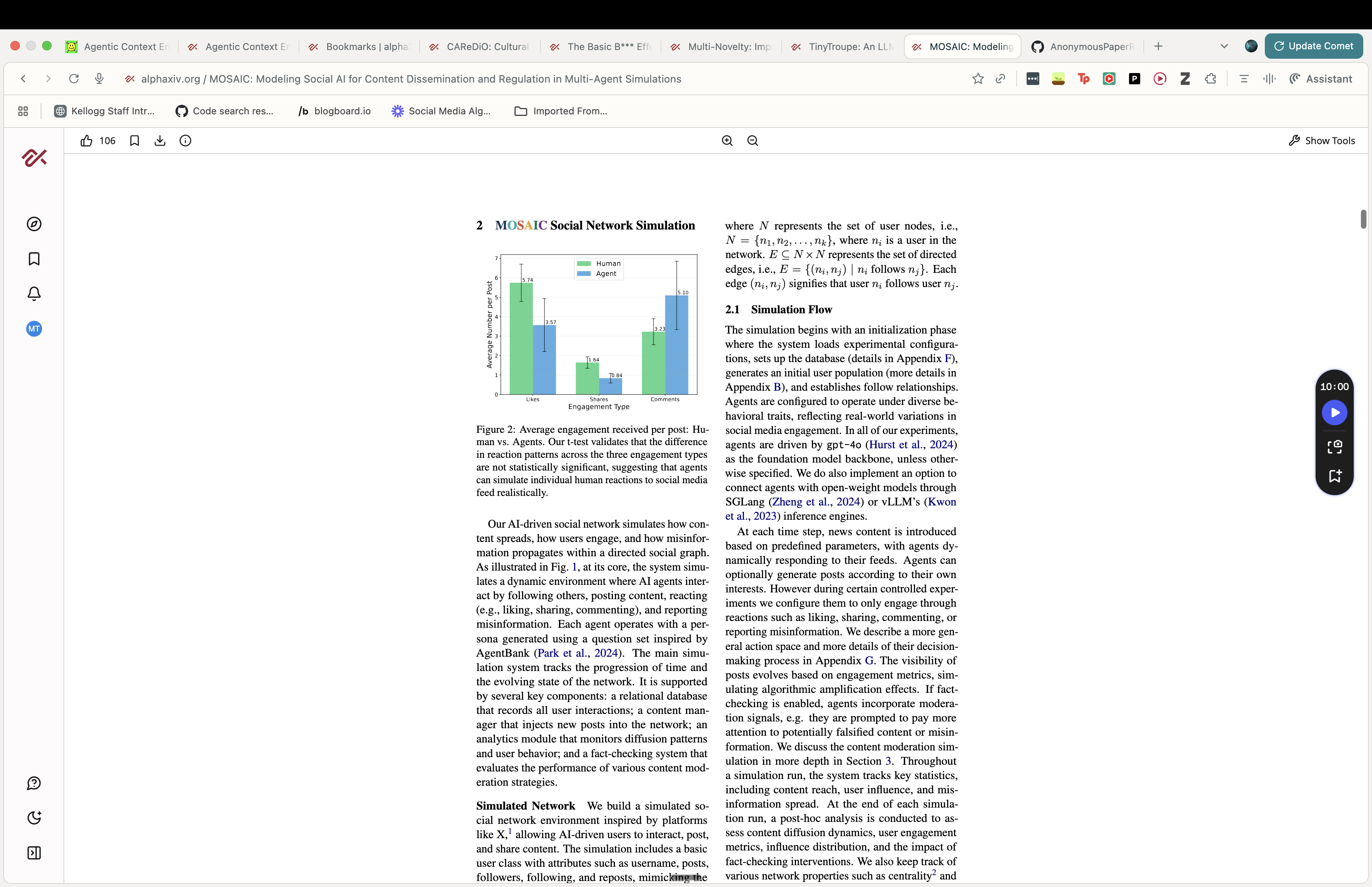Image resolution: width=1372 pixels, height=887 pixels.
Task: Open the paper info circle icon
Action: coord(185,141)
